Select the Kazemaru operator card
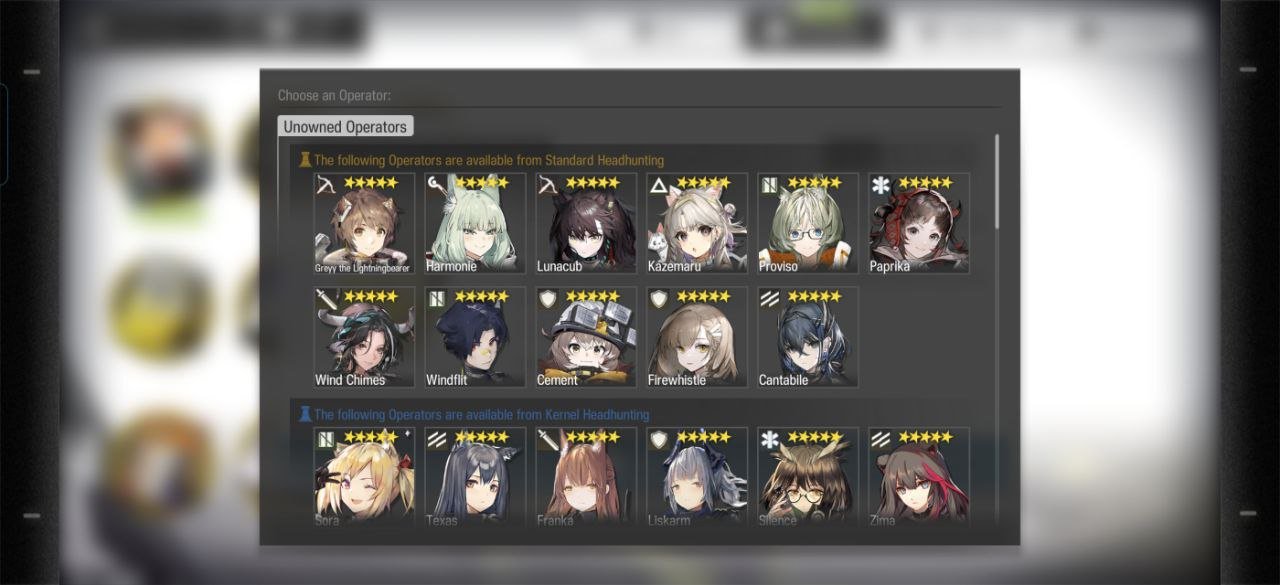Viewport: 1280px width, 585px height. coord(697,224)
